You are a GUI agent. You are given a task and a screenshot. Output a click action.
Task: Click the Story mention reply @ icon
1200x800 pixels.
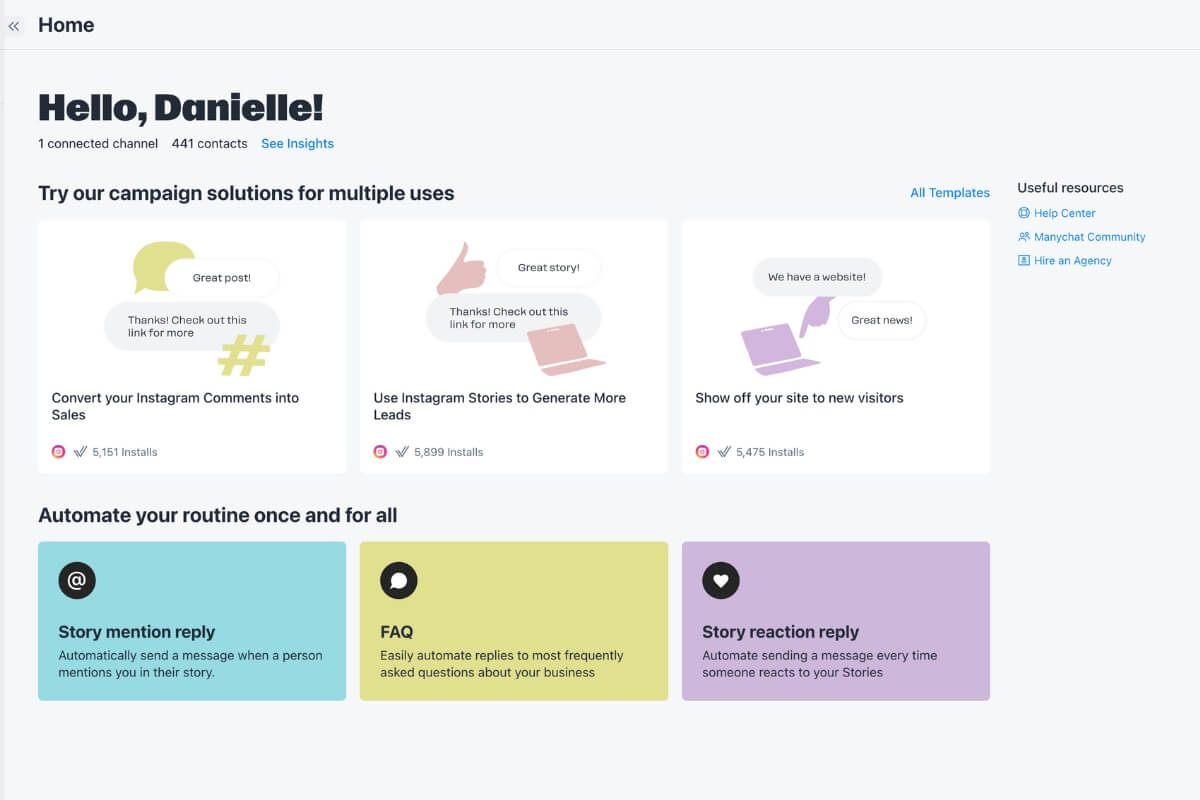pos(77,580)
